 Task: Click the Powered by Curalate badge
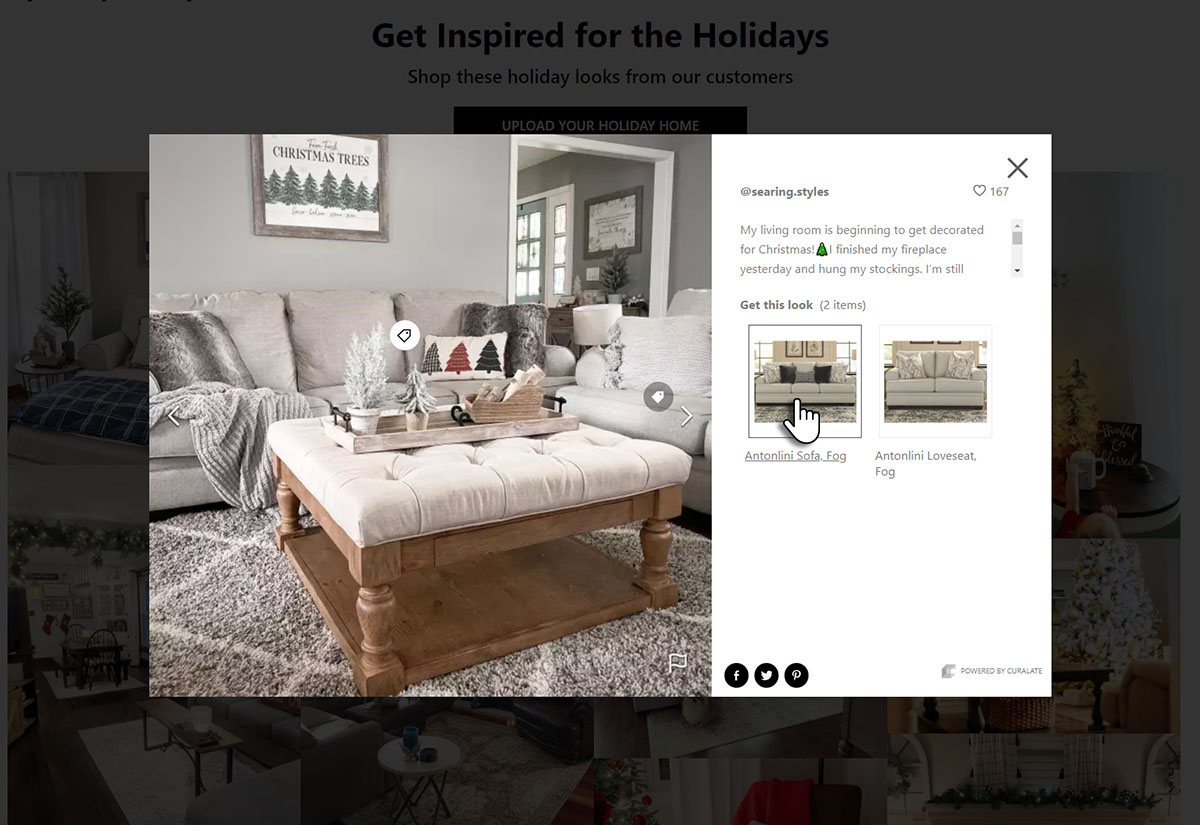[x=992, y=671]
